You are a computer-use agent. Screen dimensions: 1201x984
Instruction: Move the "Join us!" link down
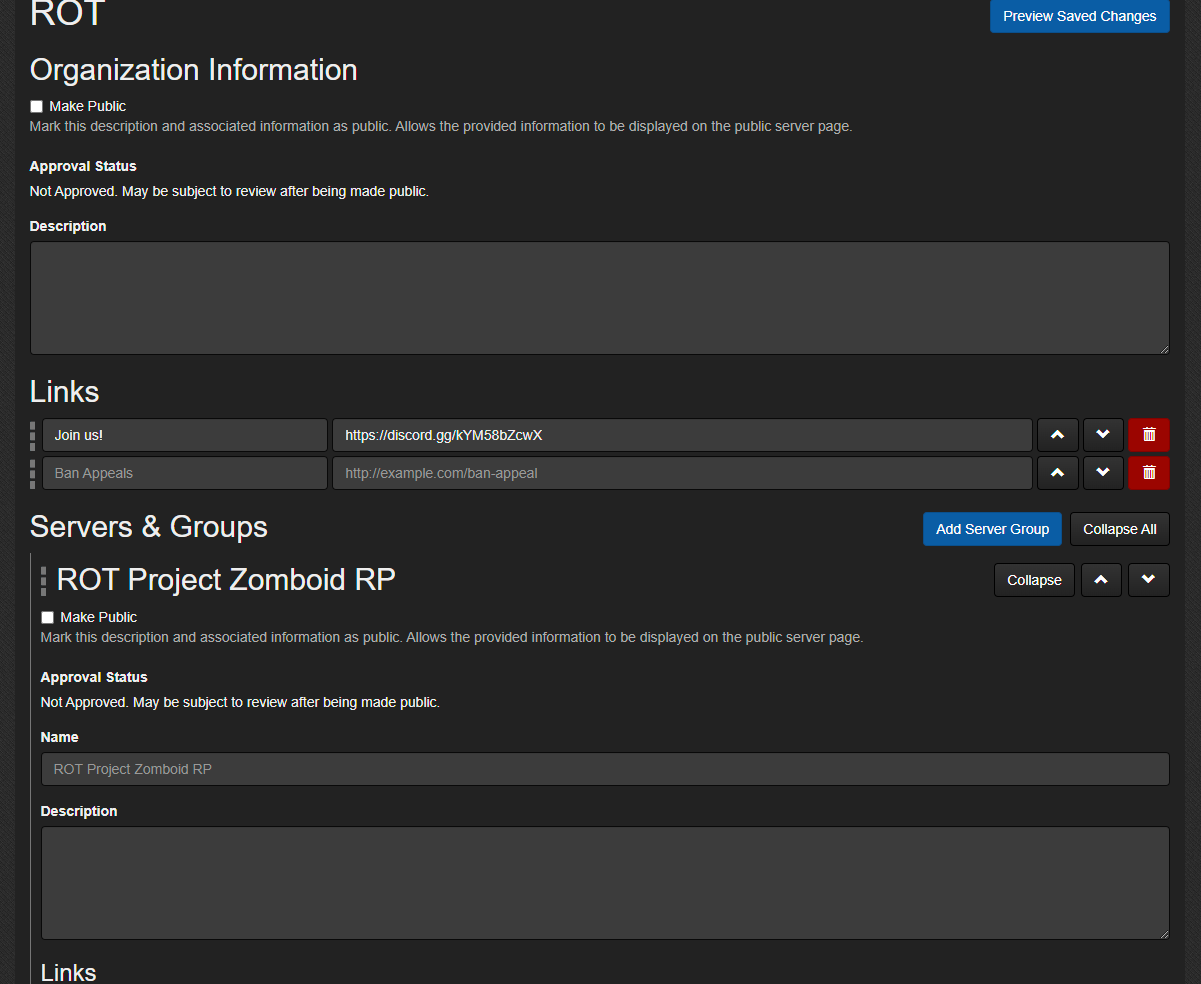point(1103,434)
